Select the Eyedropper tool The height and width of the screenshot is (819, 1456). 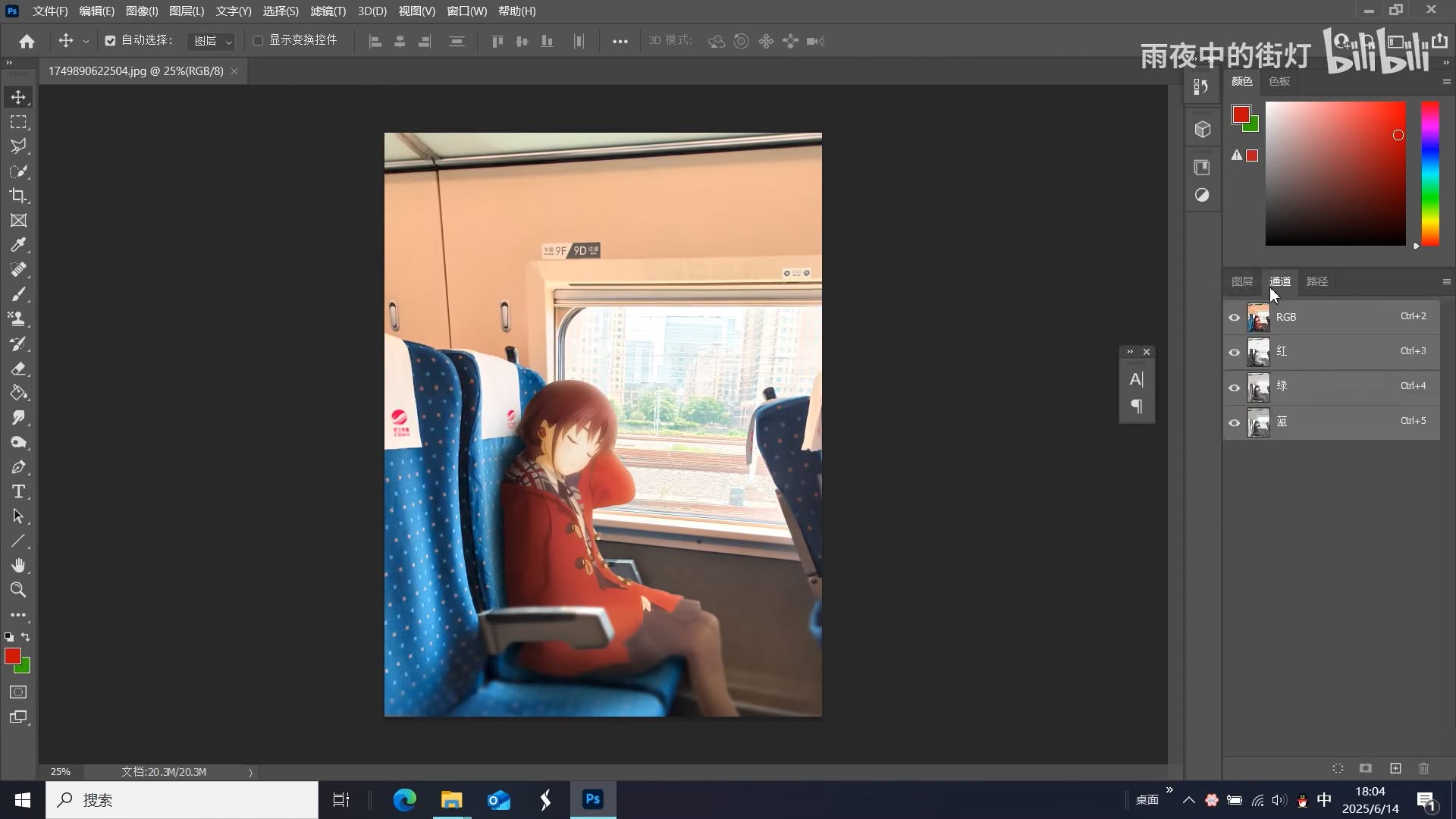point(18,245)
